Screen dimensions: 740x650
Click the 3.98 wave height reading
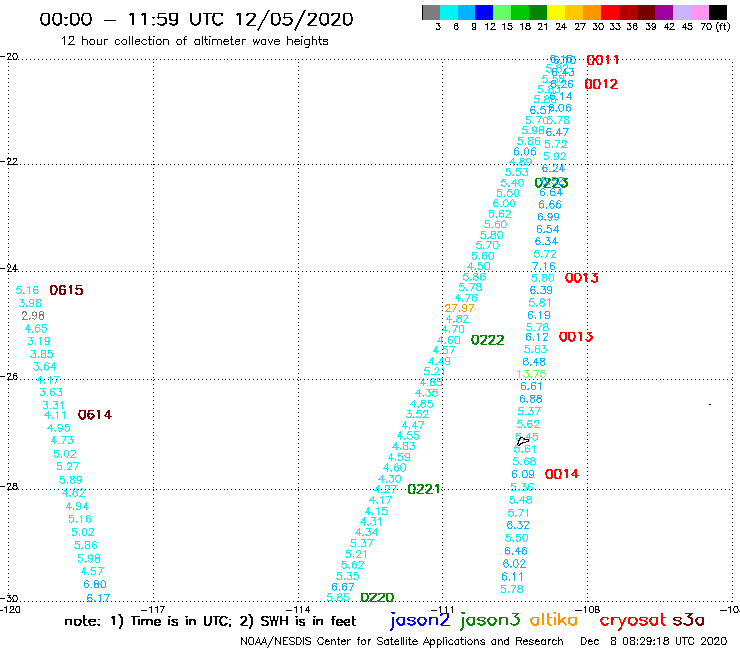coord(30,303)
